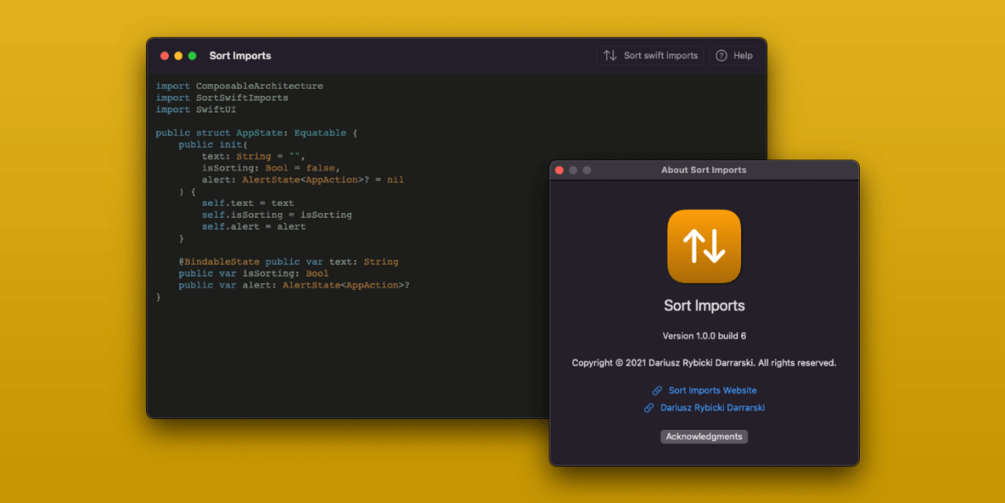Viewport: 1005px width, 503px height.
Task: Click the question mark help icon
Action: click(721, 56)
